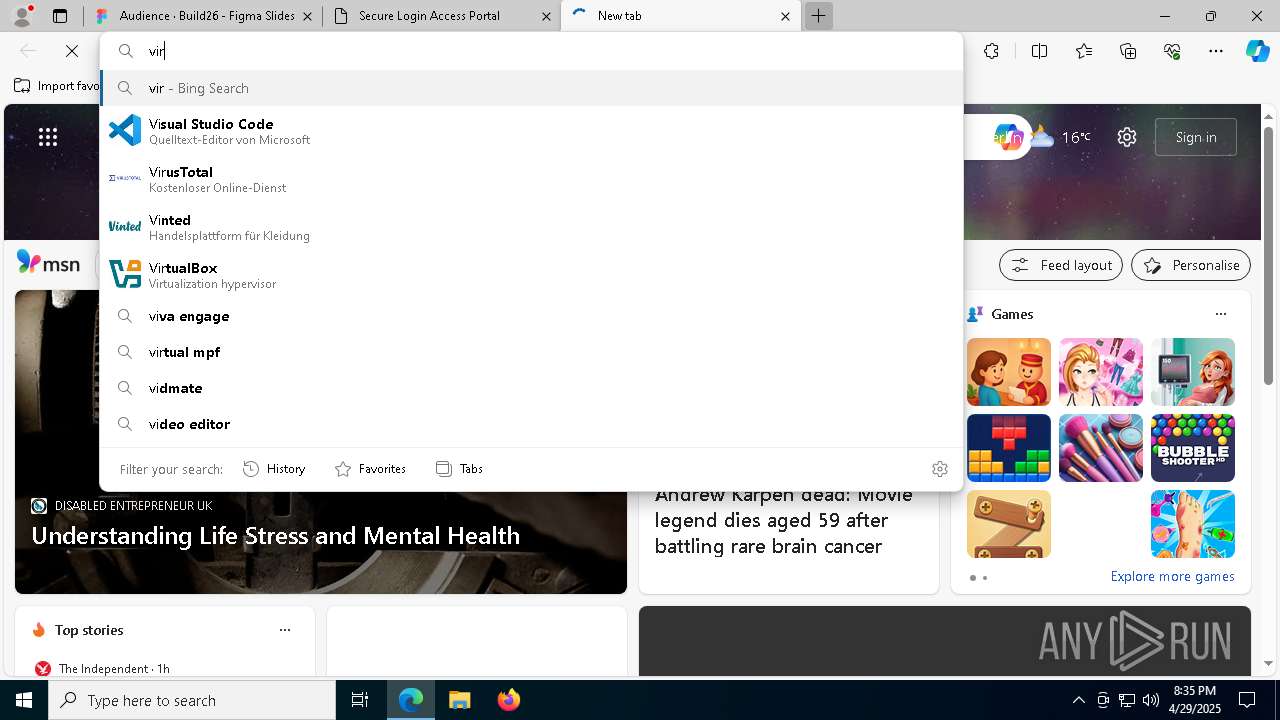Select 'virtual mpf' search suggestion
The height and width of the screenshot is (720, 1280).
[x=531, y=352]
